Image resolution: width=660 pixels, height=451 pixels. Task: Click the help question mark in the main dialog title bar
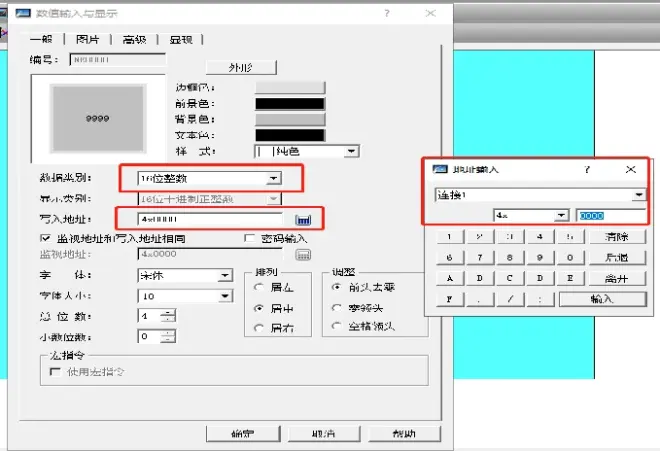point(386,14)
